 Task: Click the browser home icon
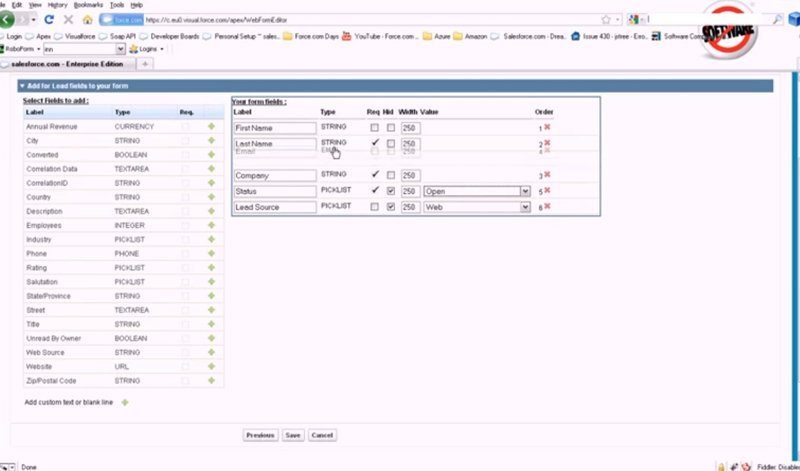(88, 20)
